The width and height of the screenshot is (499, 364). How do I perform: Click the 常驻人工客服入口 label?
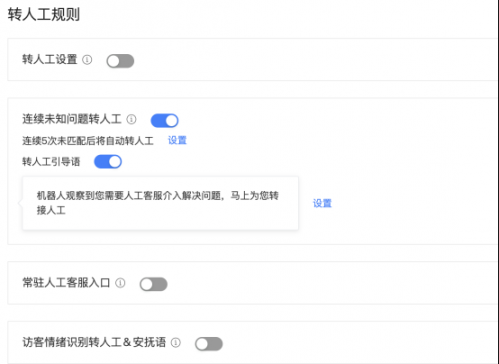[x=66, y=283]
